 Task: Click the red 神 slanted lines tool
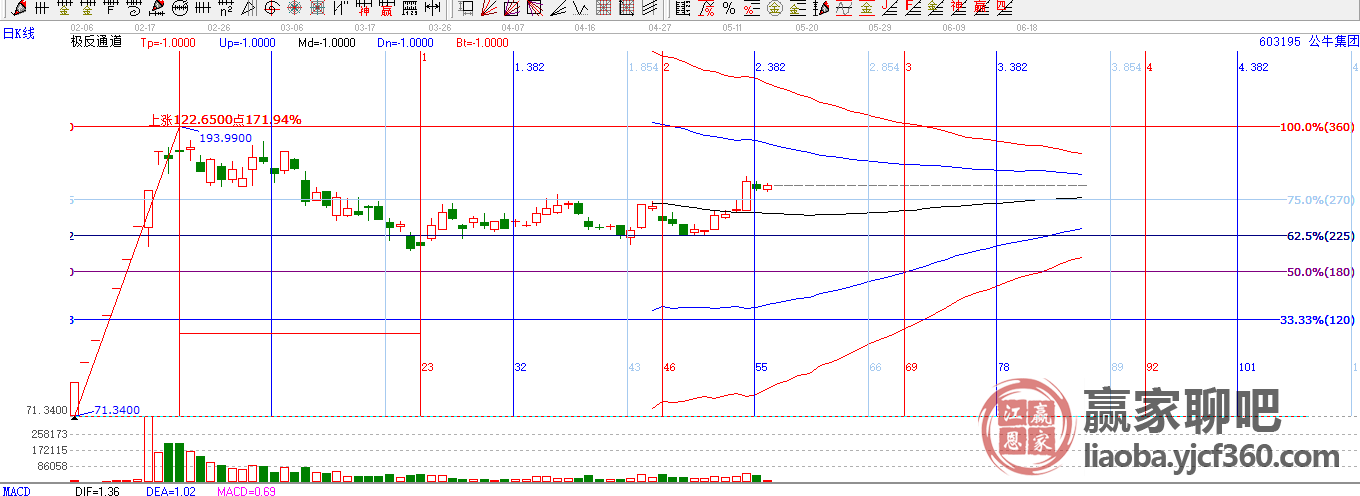coord(958,8)
